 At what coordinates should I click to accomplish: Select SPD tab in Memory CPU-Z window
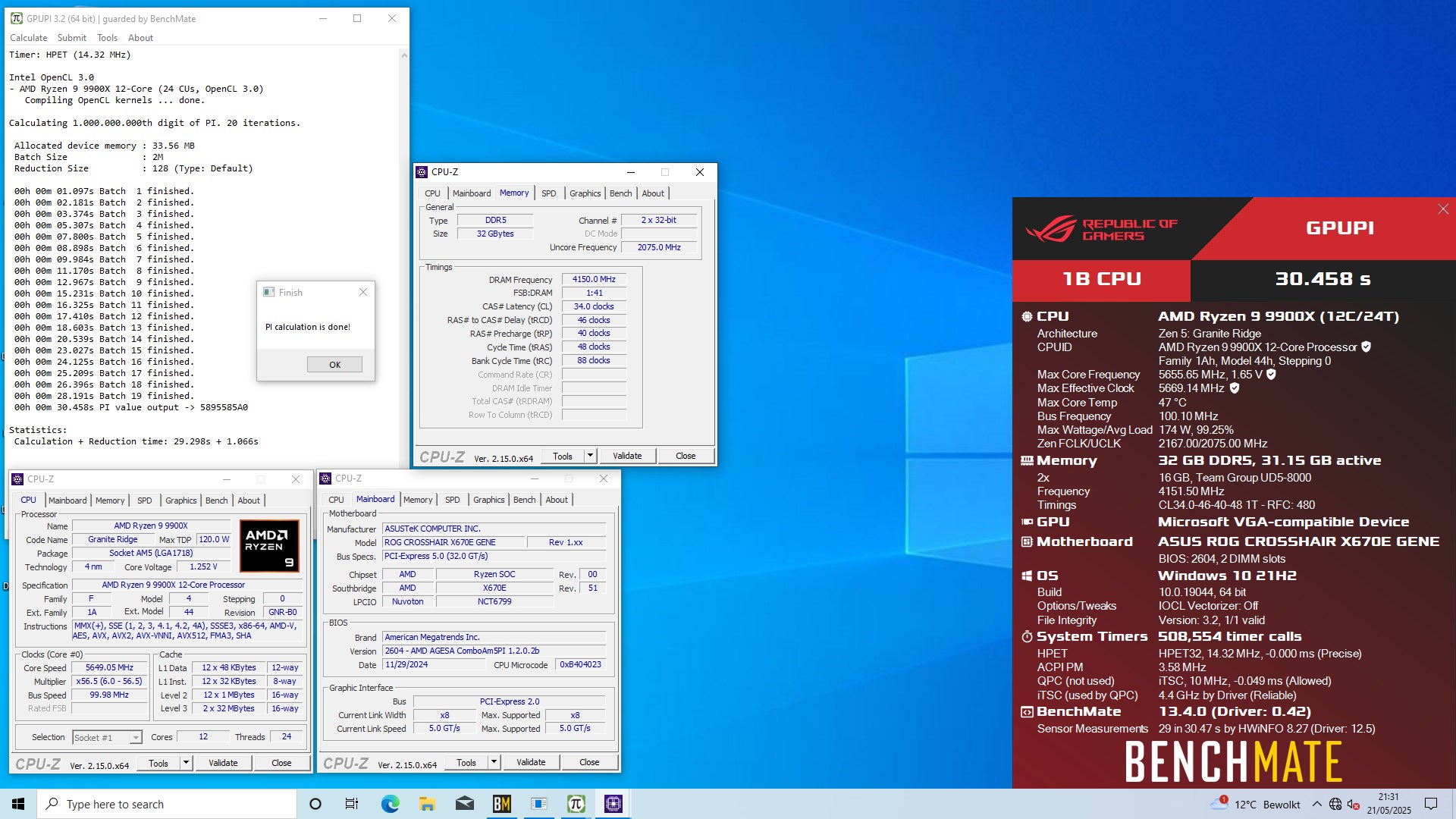click(x=548, y=193)
